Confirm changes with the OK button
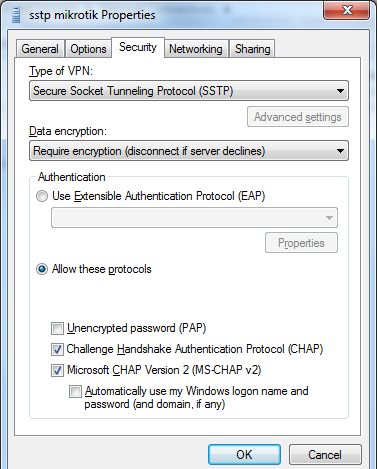 [x=244, y=454]
